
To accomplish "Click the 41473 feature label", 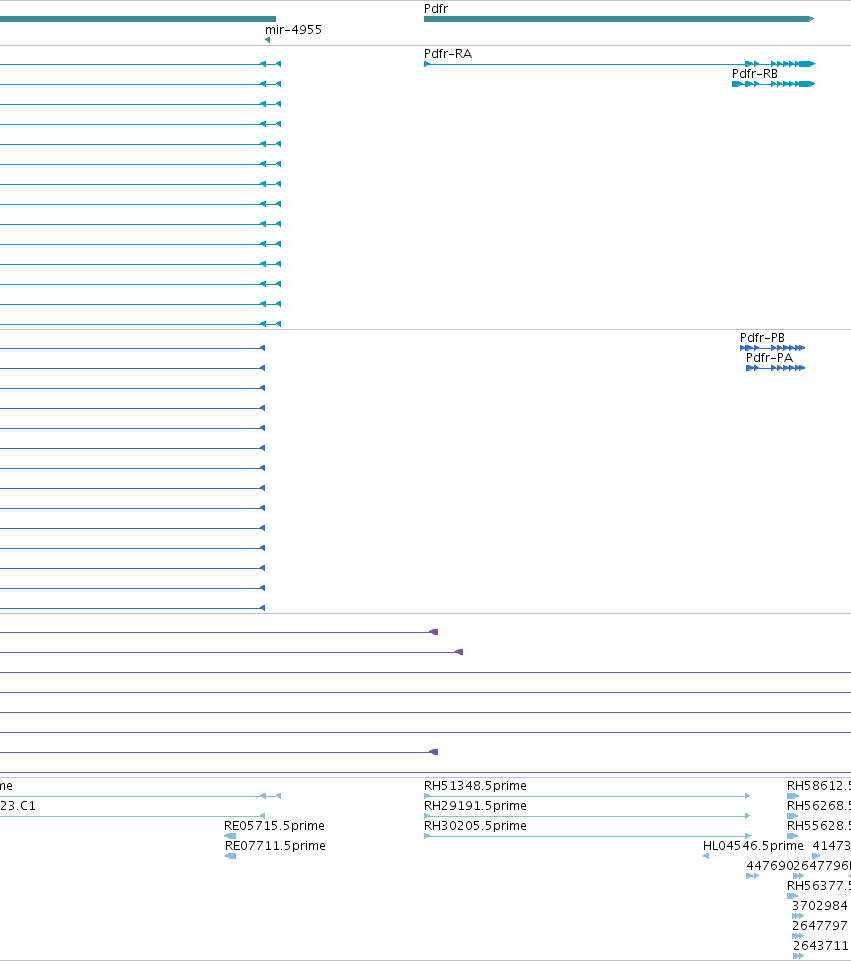I will (x=831, y=846).
